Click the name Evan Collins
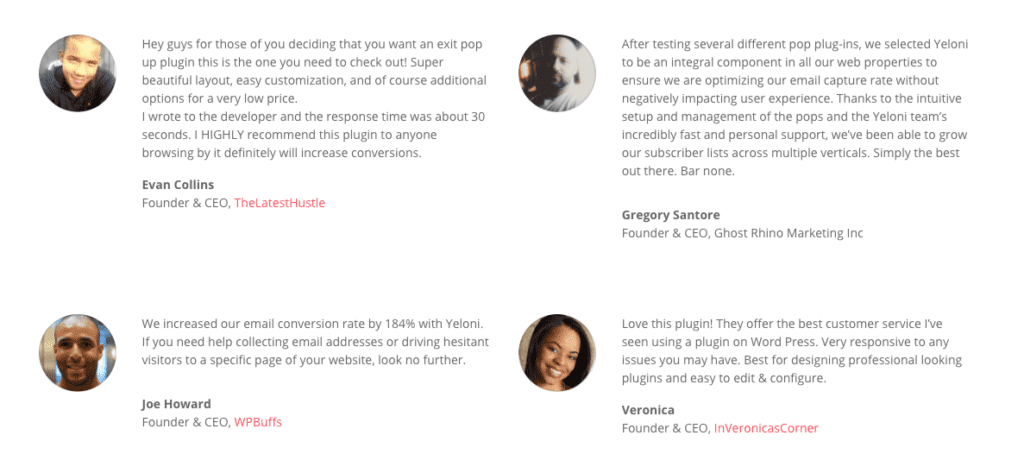Image resolution: width=1024 pixels, height=473 pixels. (178, 185)
